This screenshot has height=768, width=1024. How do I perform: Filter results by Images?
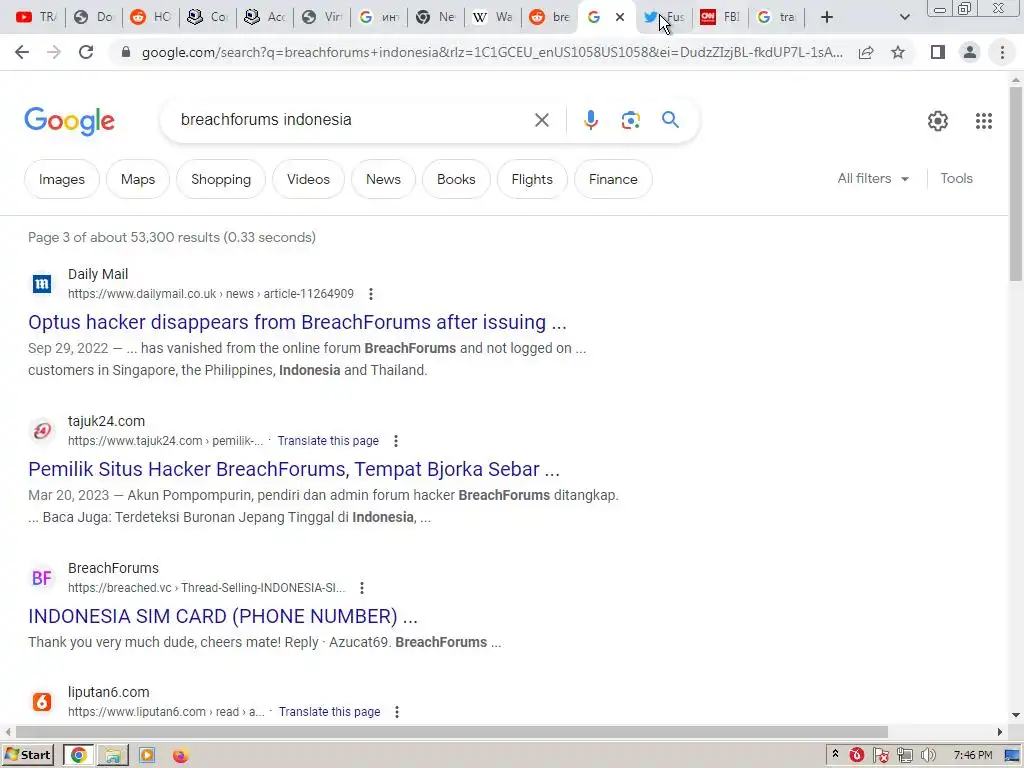coord(61,179)
